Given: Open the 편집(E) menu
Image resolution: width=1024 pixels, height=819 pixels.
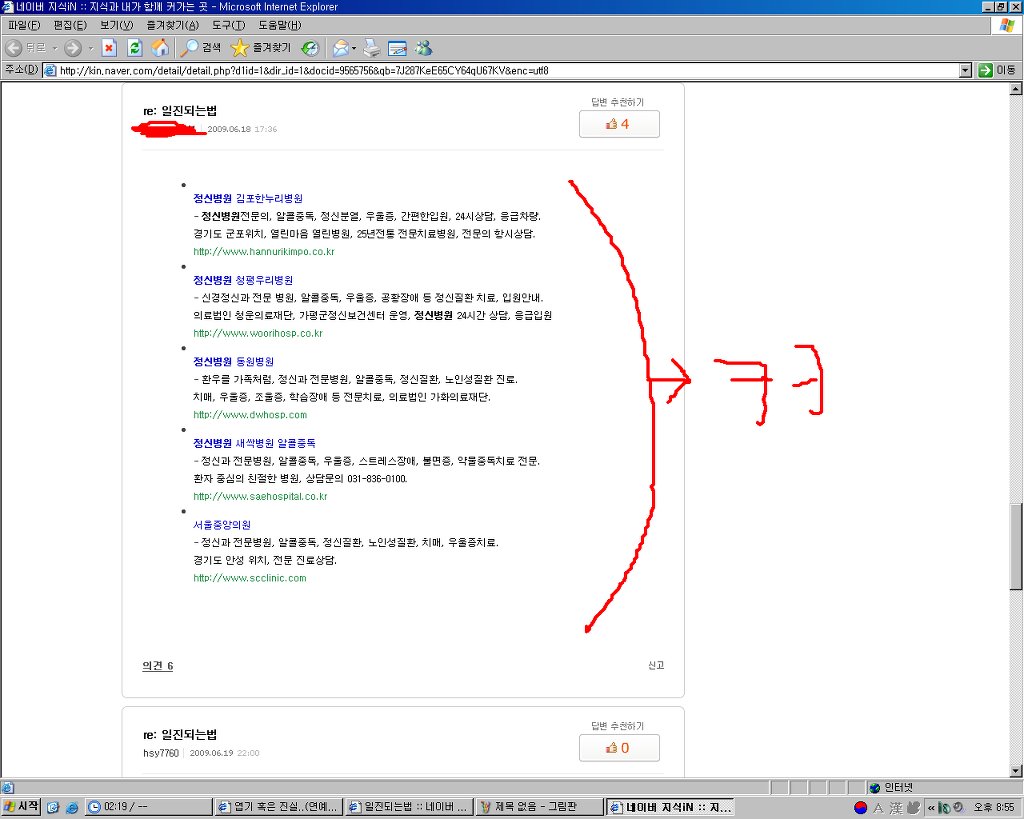Looking at the screenshot, I should (70, 25).
